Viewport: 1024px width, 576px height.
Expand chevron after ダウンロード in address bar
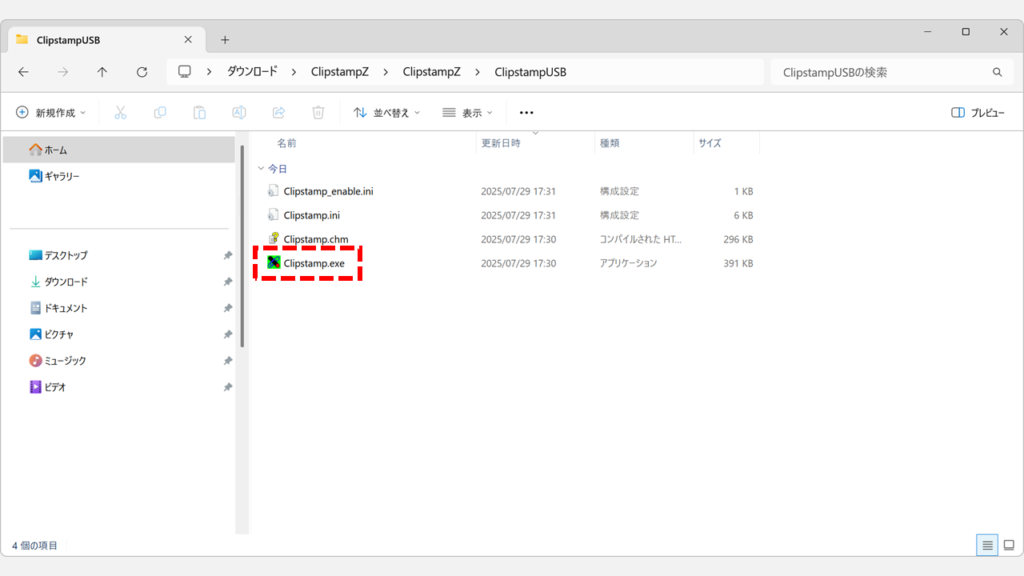[294, 72]
